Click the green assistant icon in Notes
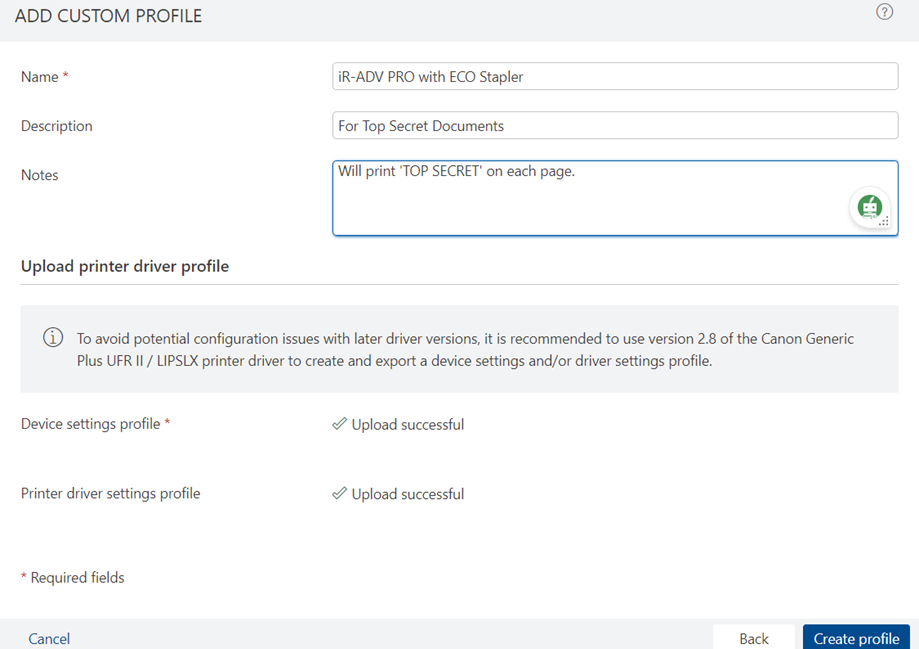 pos(870,207)
